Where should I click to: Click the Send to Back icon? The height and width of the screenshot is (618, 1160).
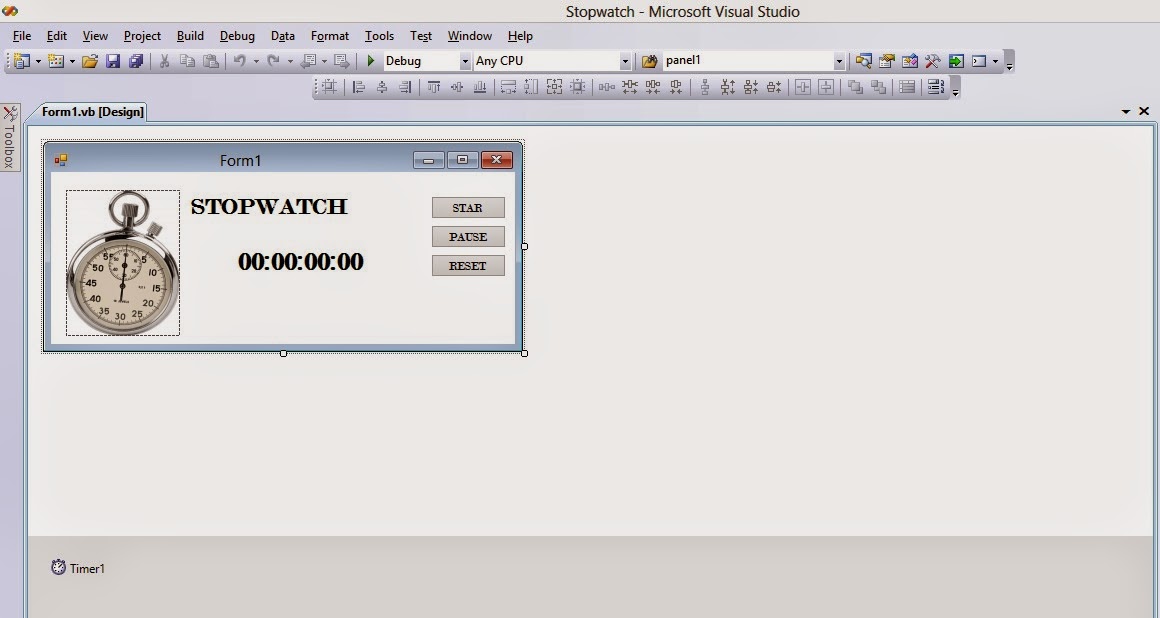878,87
